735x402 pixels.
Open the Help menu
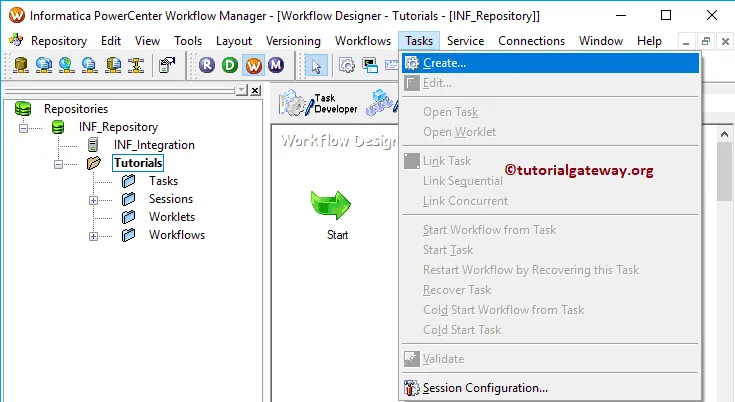click(649, 41)
